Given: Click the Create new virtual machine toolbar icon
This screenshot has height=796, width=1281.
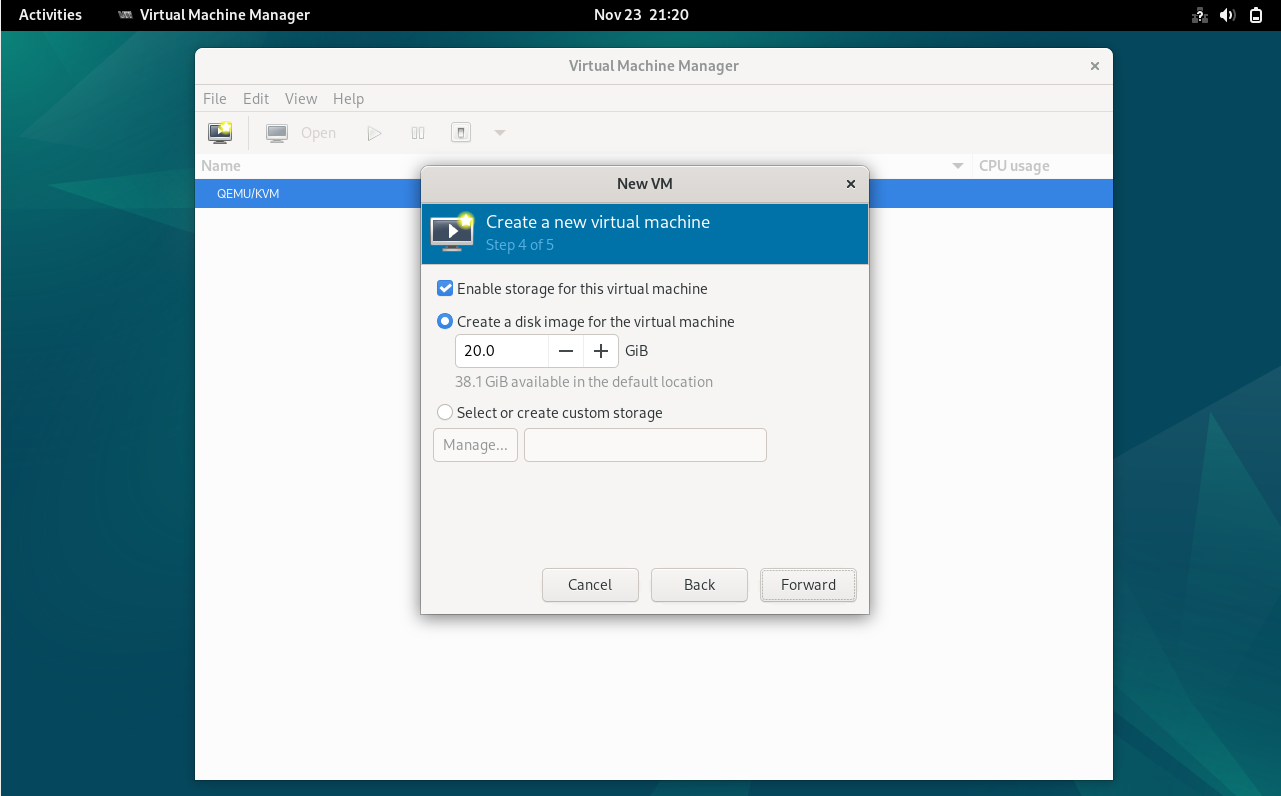Looking at the screenshot, I should tap(220, 132).
